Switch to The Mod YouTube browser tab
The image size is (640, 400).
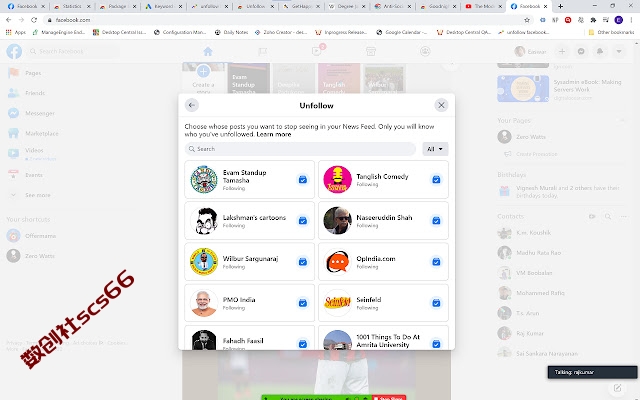(483, 6)
